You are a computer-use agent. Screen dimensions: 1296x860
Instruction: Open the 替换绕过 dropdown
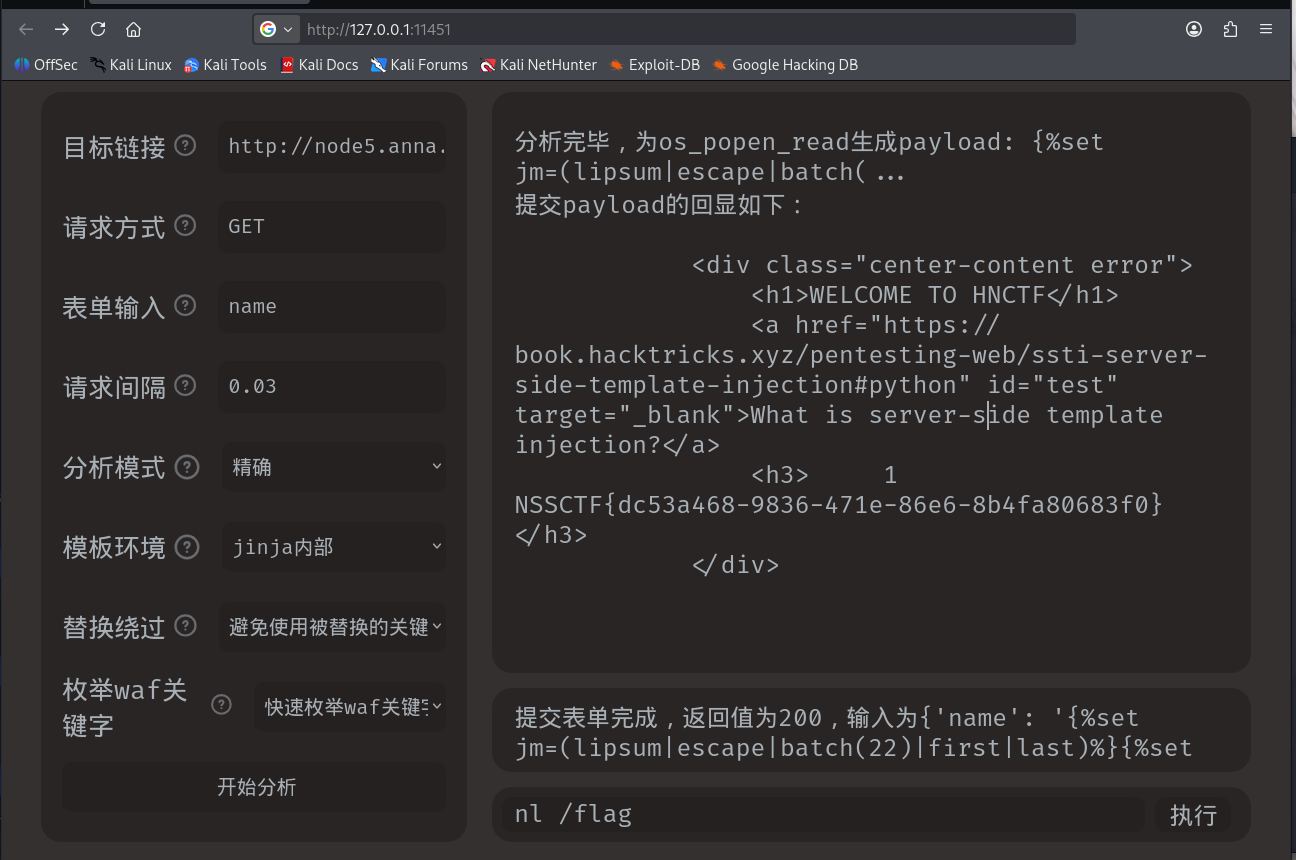pyautogui.click(x=333, y=627)
